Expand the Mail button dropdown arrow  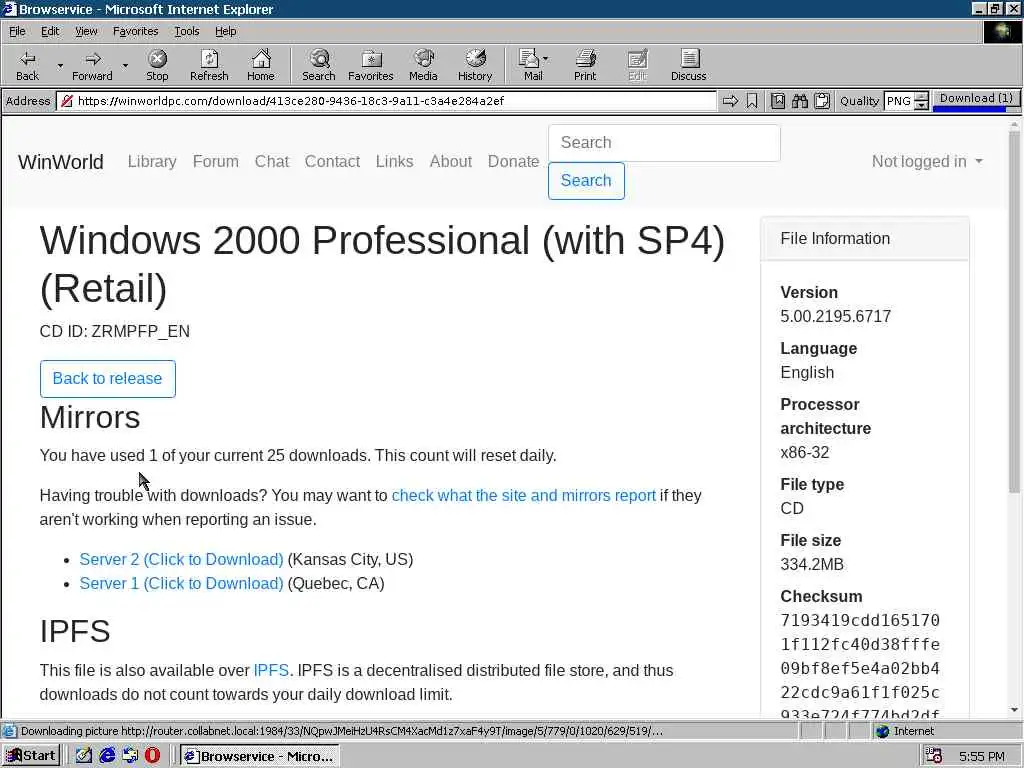tap(545, 59)
